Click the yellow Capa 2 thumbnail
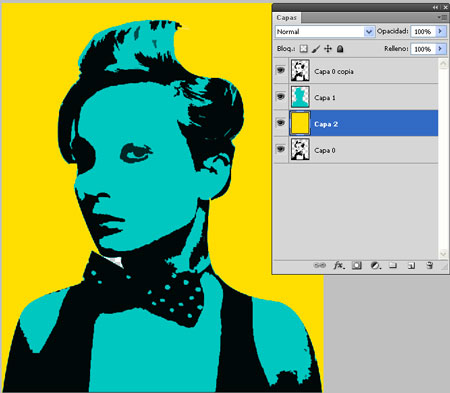Viewport: 450px width, 393px height. point(300,123)
